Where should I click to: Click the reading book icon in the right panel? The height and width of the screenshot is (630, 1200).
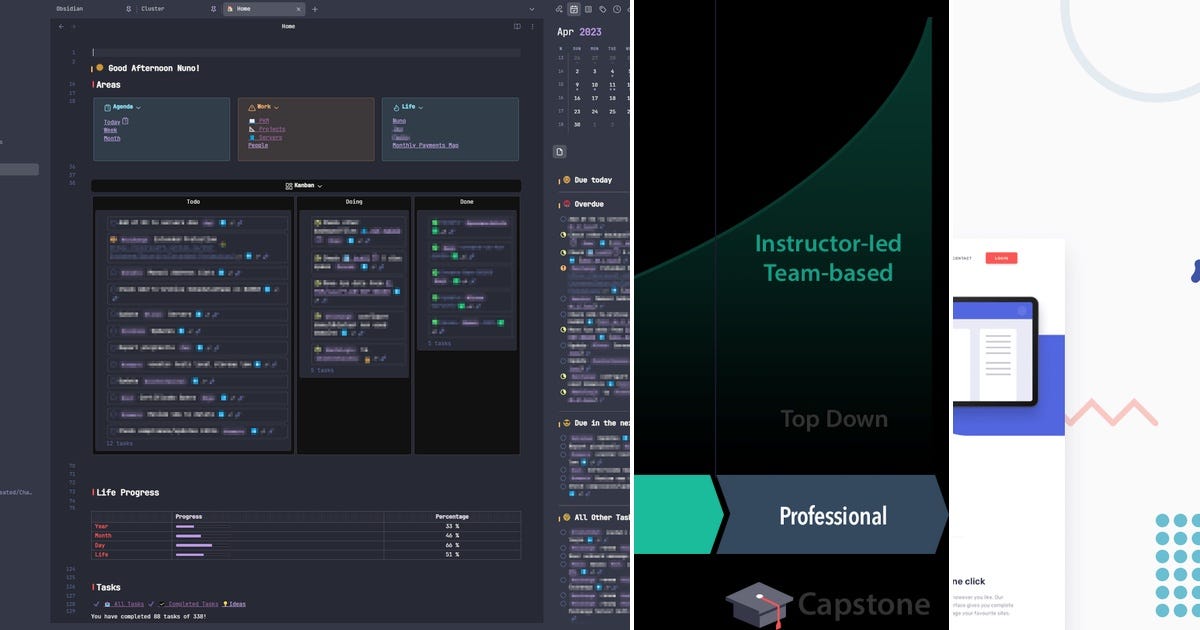[588, 10]
